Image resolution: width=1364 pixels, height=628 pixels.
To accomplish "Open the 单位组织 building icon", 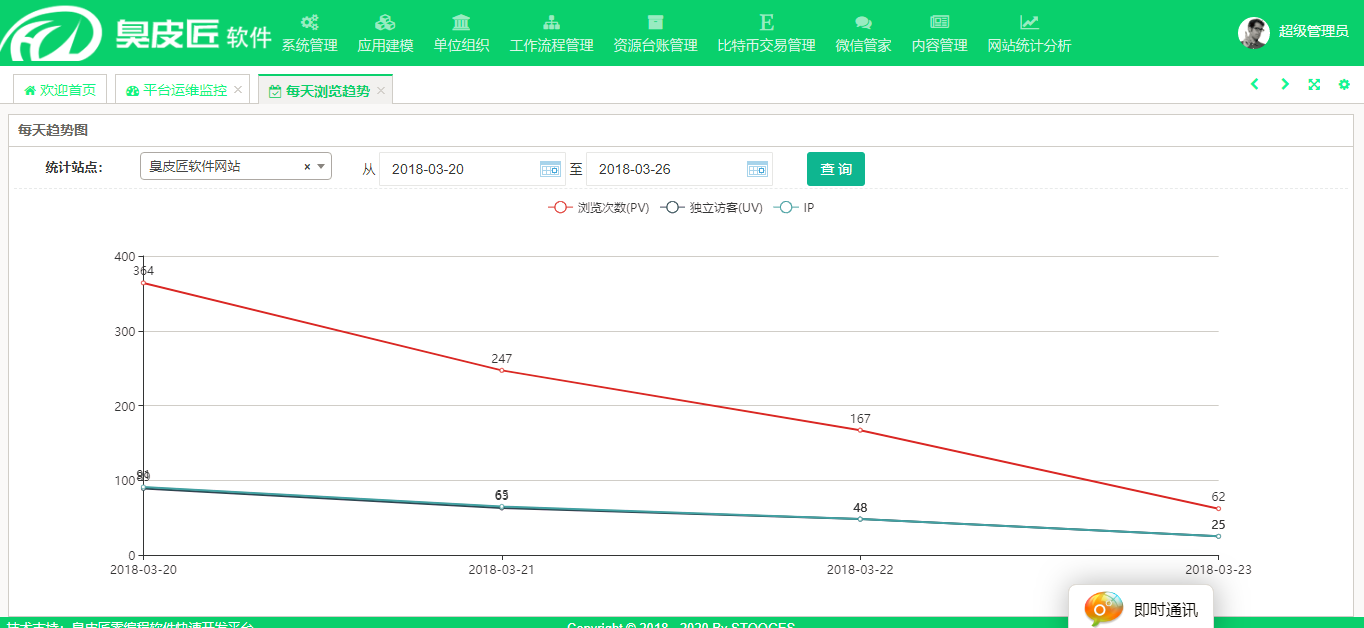I will pos(461,23).
